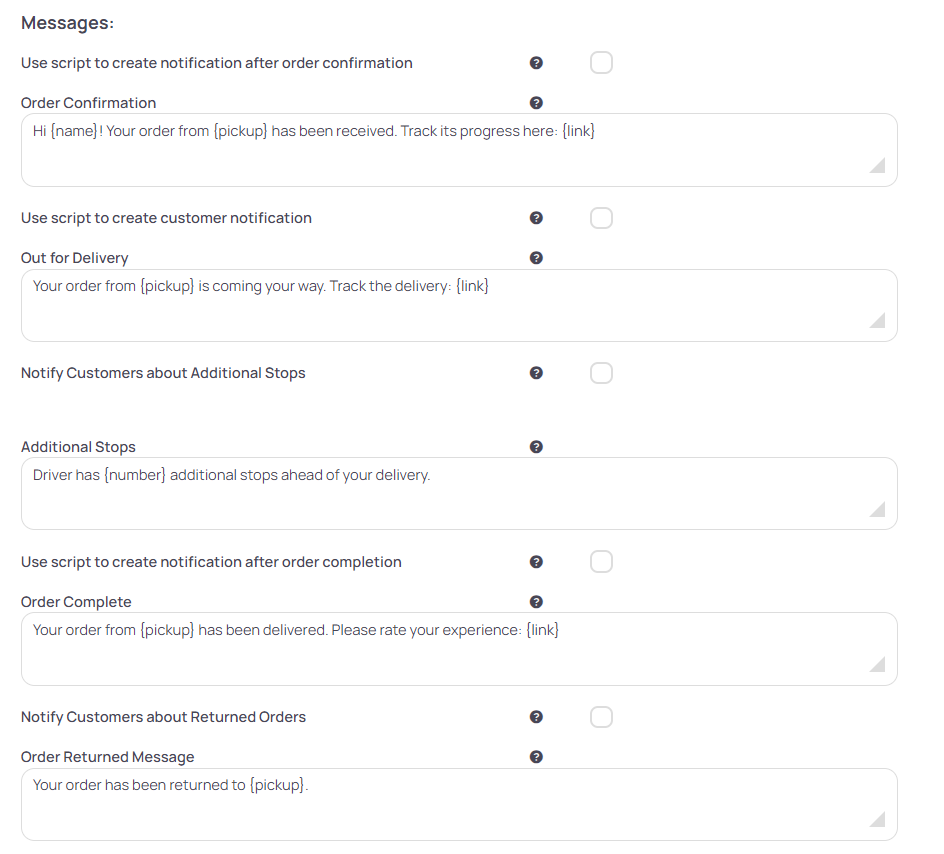944x854 pixels.
Task: Open help for Order Confirmation message
Action: click(537, 102)
